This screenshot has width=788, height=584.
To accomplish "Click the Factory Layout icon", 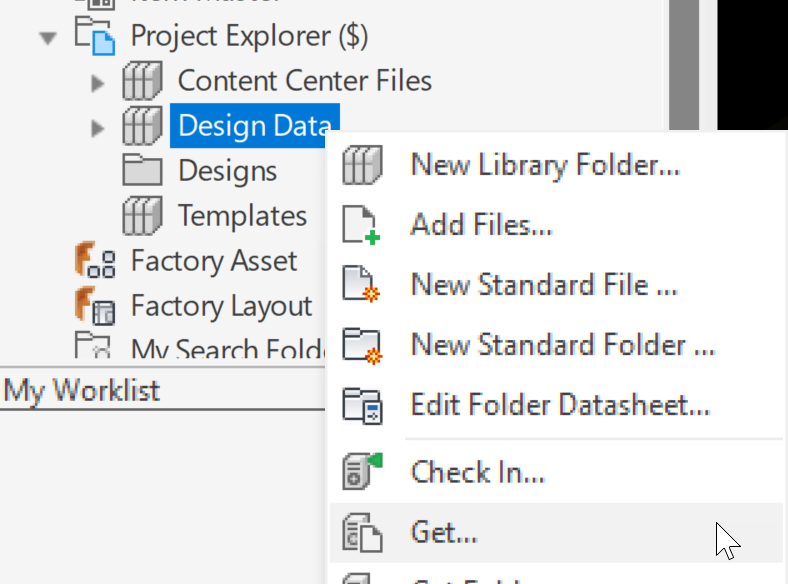I will pos(96,306).
